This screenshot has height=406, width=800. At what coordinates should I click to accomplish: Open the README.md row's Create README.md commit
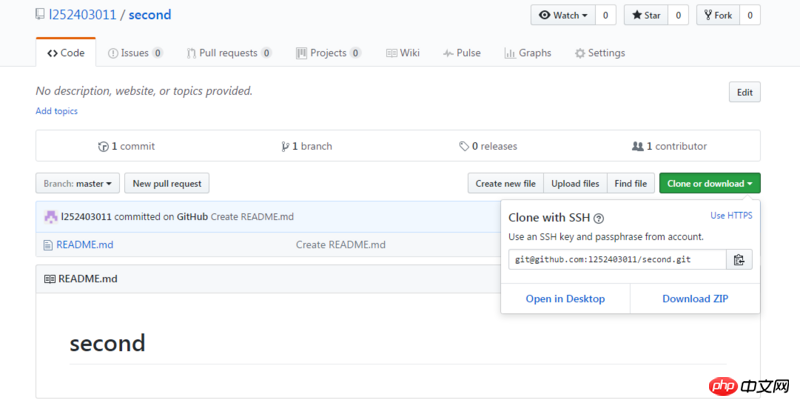pyautogui.click(x=341, y=245)
